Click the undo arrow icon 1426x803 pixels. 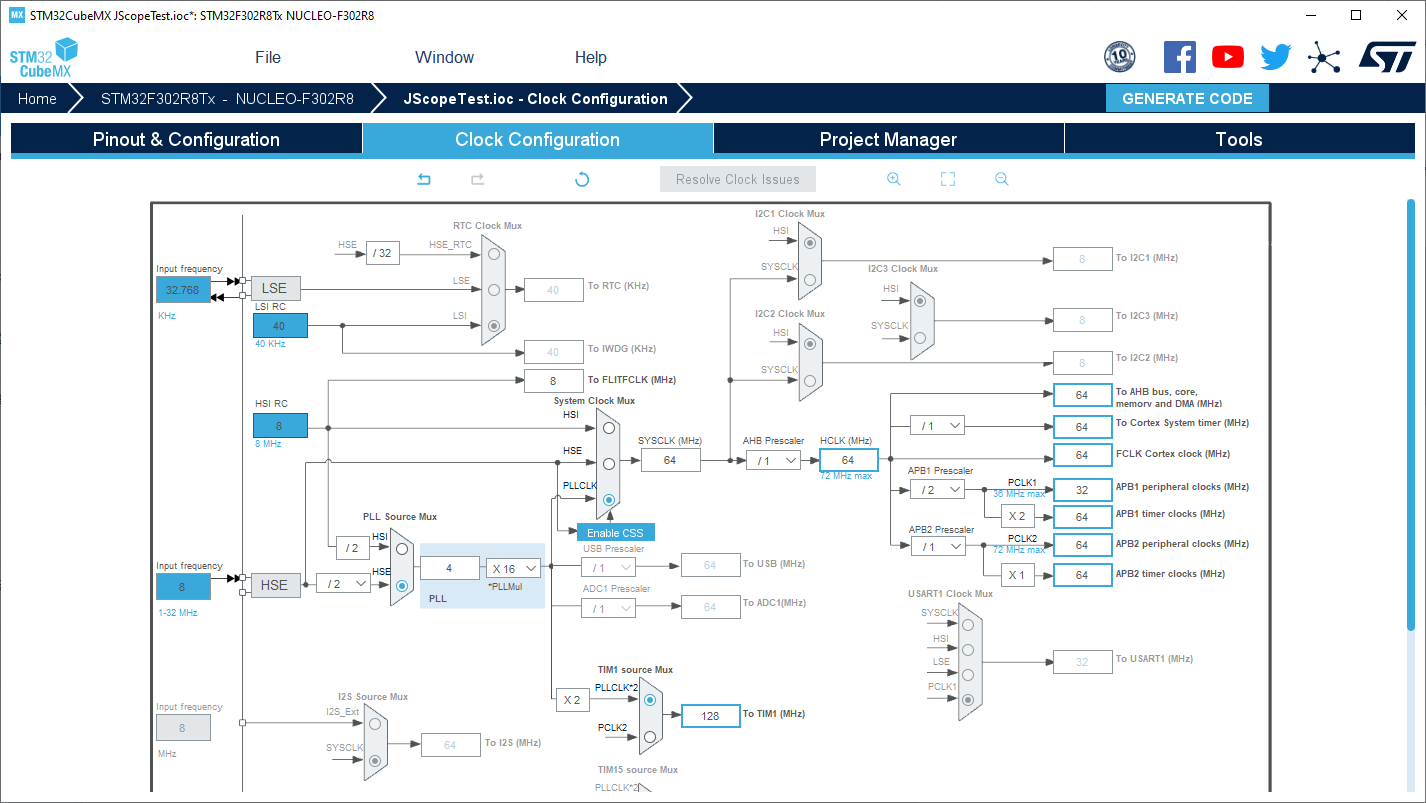424,179
